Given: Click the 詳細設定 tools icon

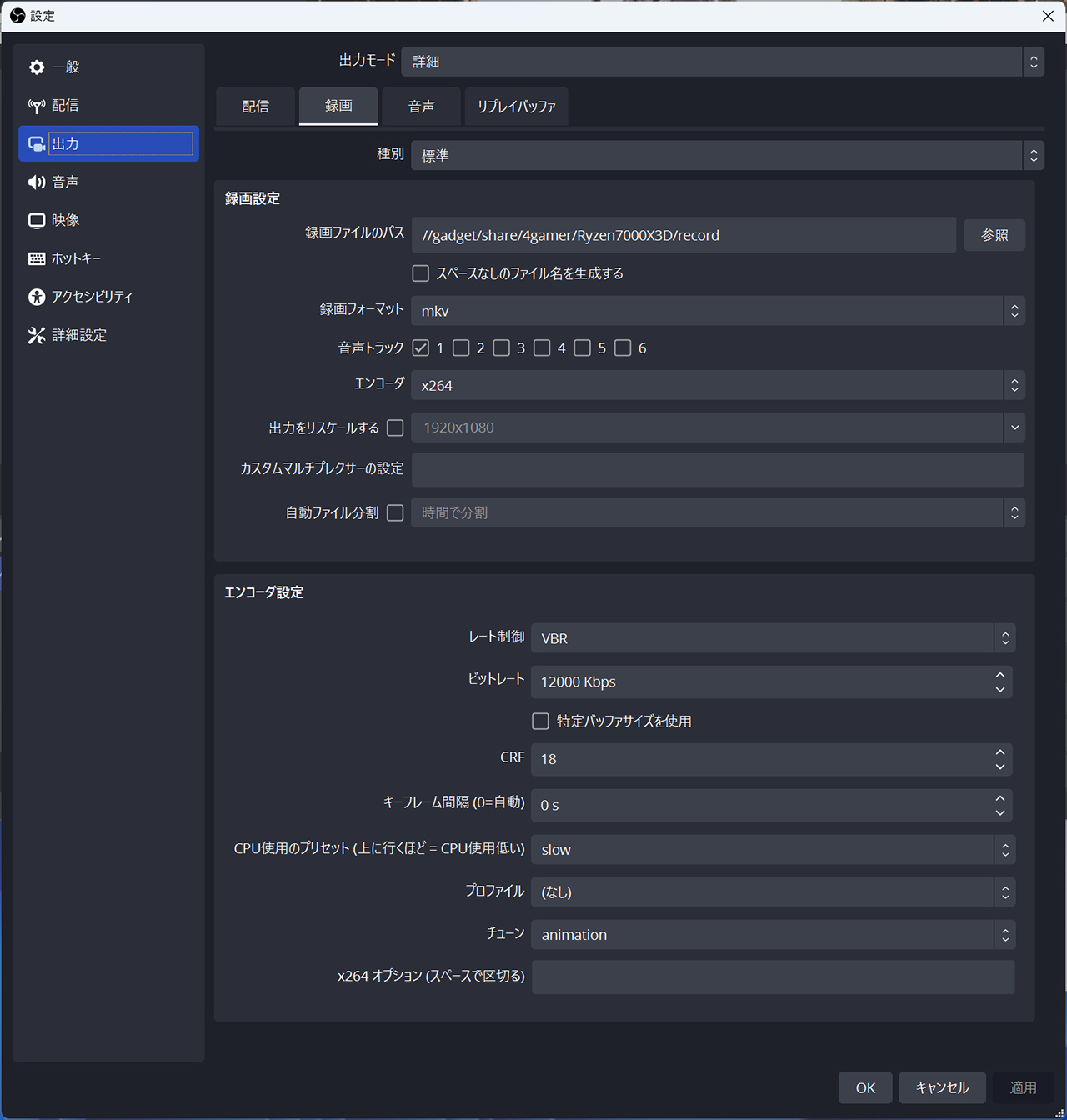Looking at the screenshot, I should (x=37, y=335).
